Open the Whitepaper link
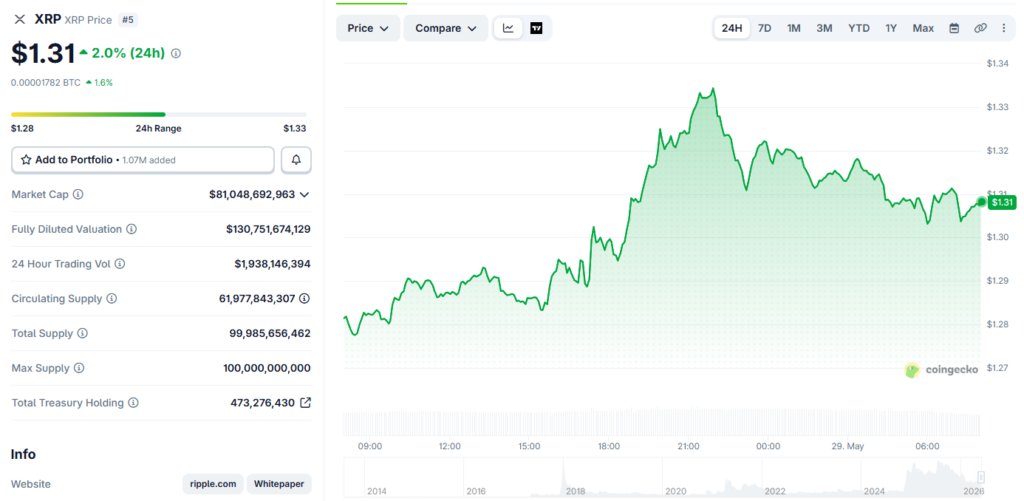This screenshot has width=1024, height=501. point(279,484)
